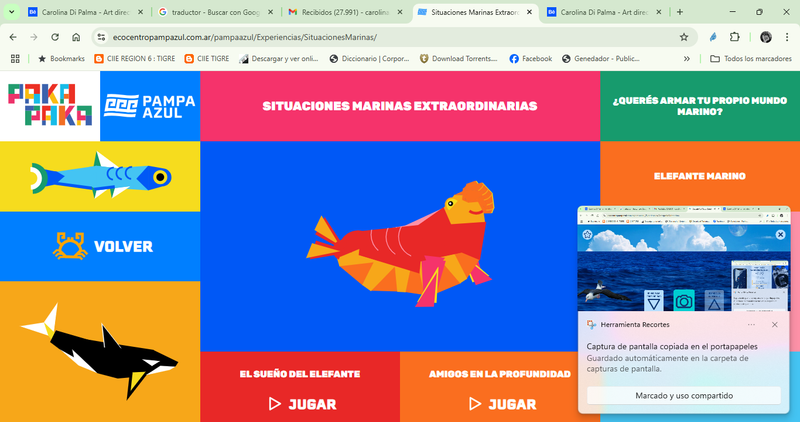Play El Sueño del Elefante via JUGAR
The image size is (800, 422).
pyautogui.click(x=302, y=404)
